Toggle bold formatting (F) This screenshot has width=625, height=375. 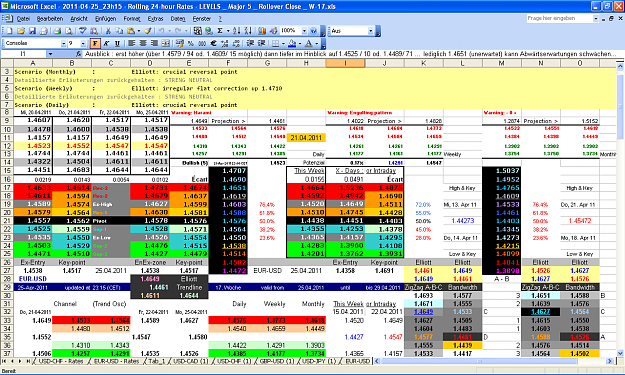[x=95, y=43]
